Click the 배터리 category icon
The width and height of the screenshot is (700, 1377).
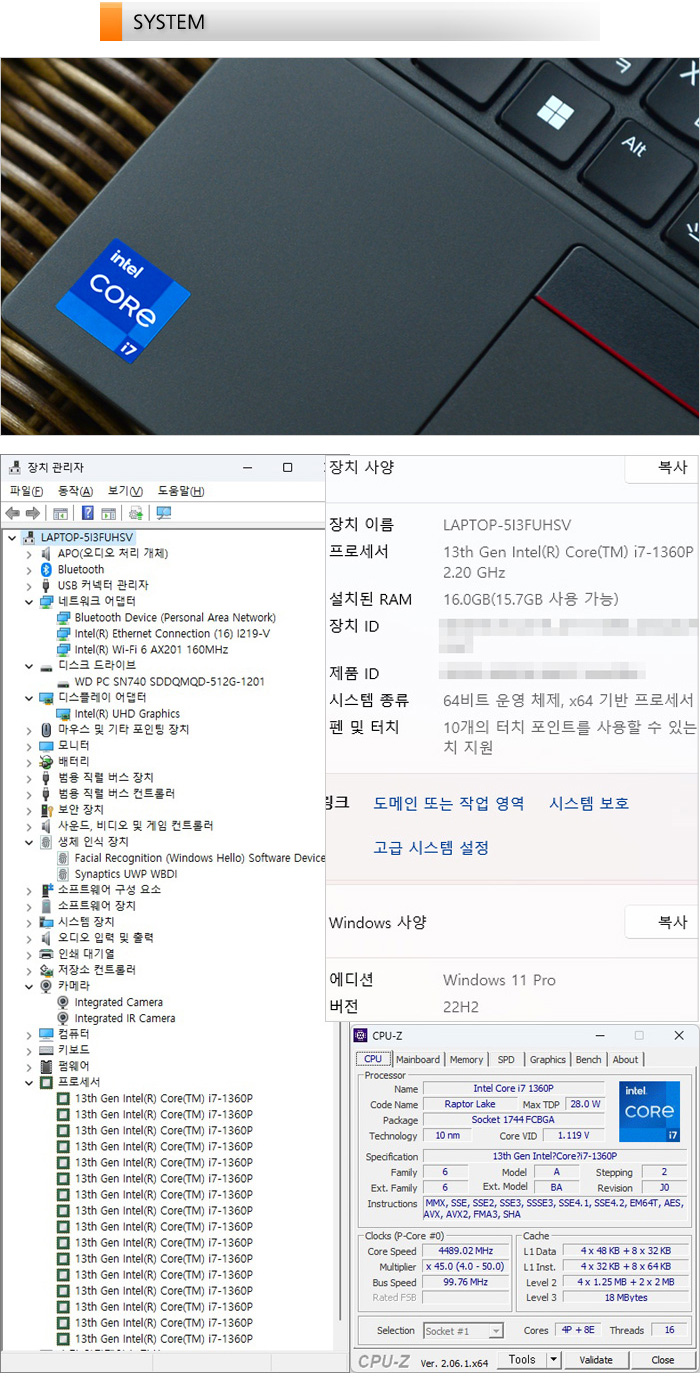(46, 761)
